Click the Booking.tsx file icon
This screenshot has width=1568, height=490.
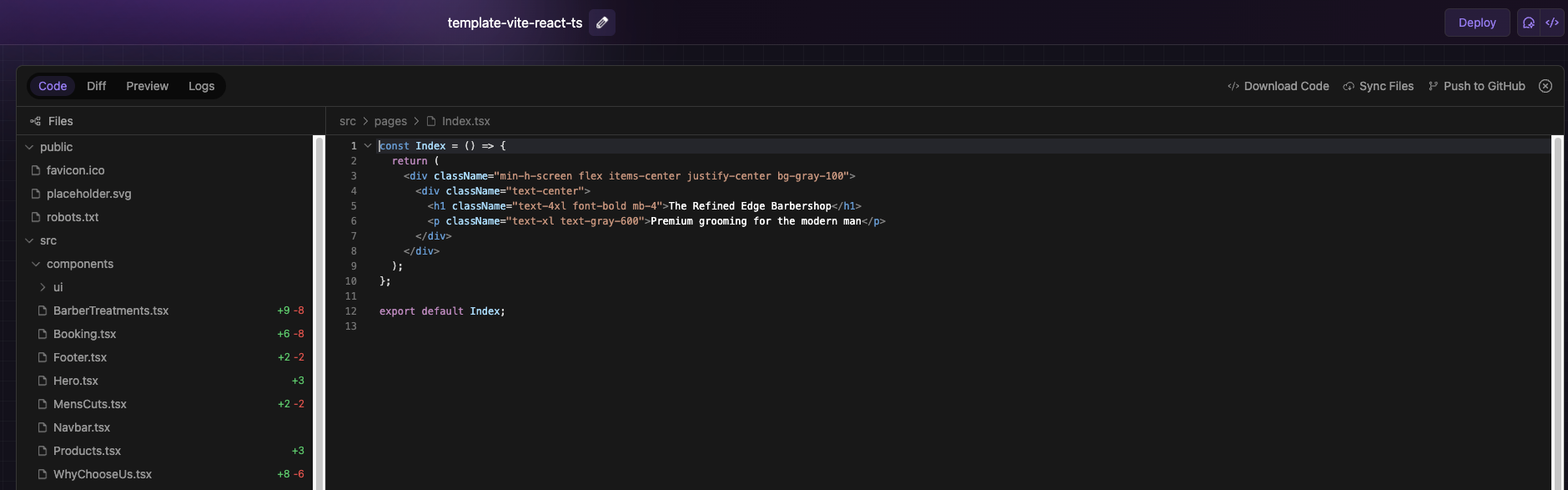point(43,334)
